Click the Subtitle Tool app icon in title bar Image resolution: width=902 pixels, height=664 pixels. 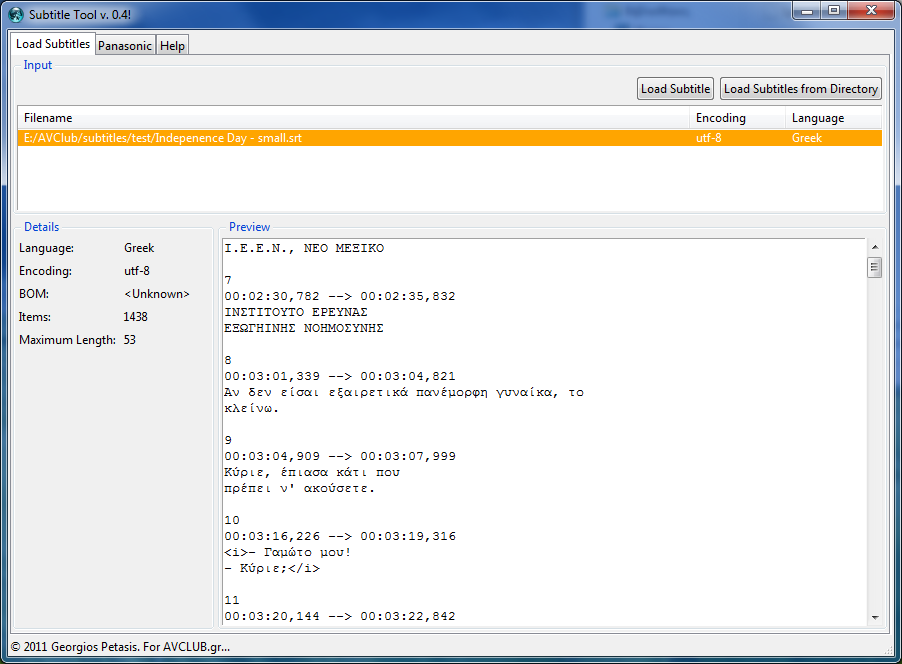point(16,14)
